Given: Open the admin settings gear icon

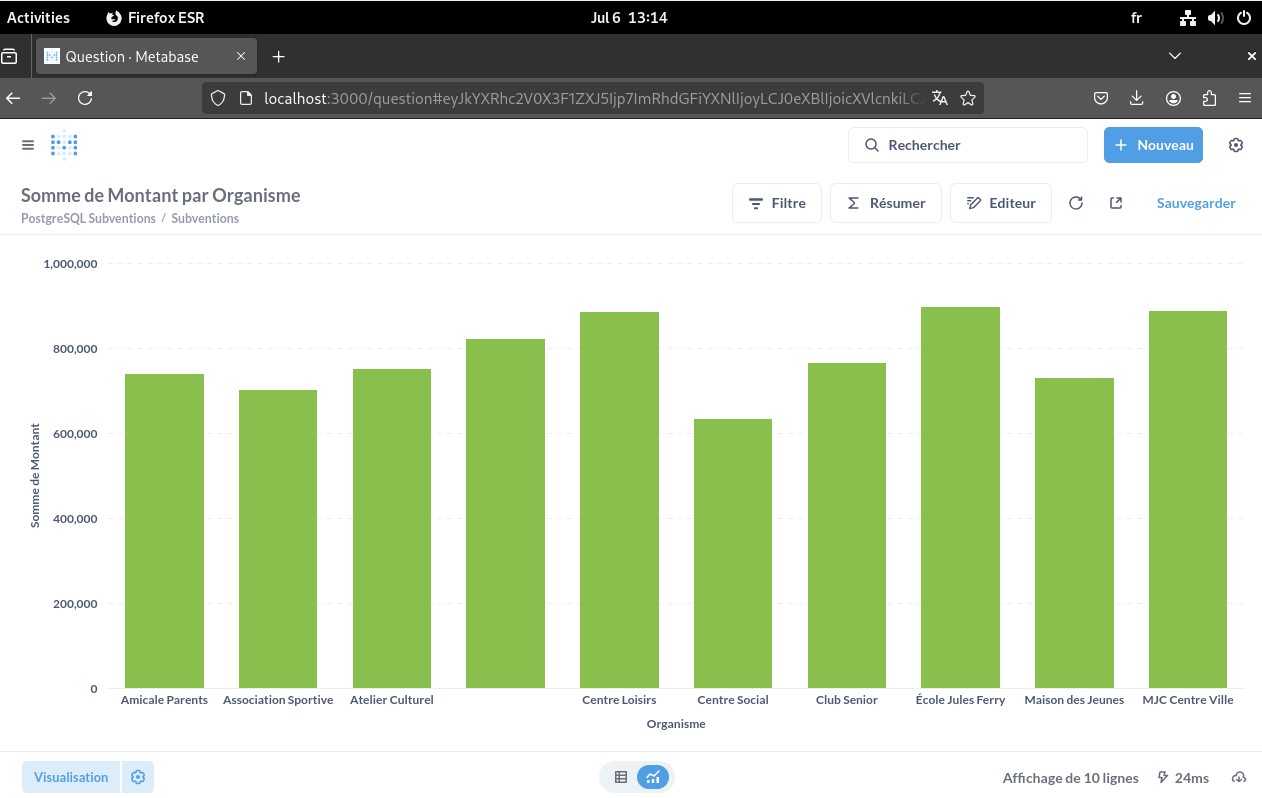Looking at the screenshot, I should click(x=1236, y=145).
